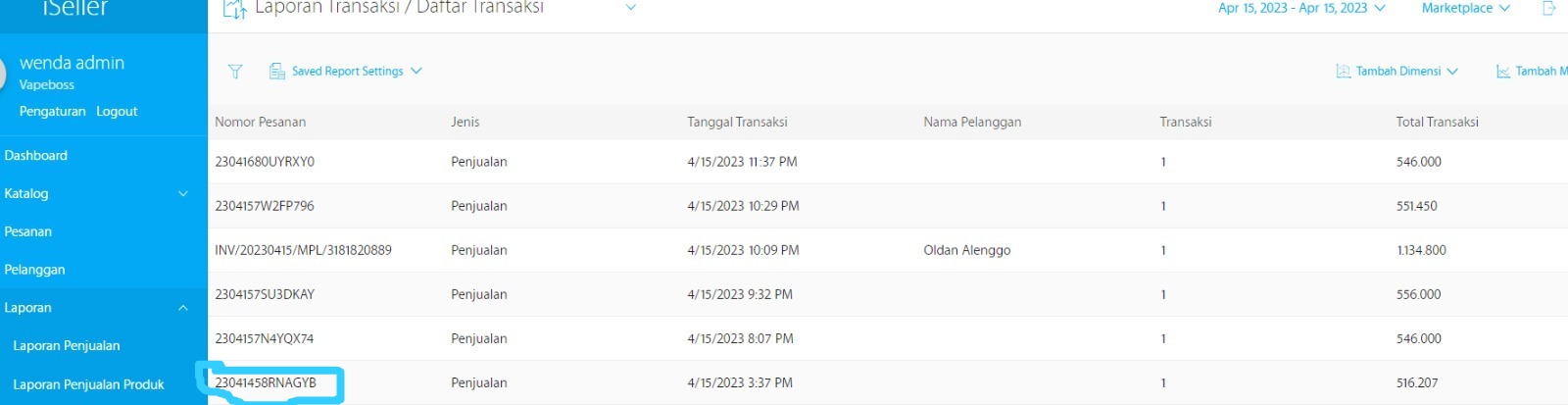Image resolution: width=1568 pixels, height=405 pixels.
Task: Open Pelanggan in the sidebar
Action: (x=34, y=270)
